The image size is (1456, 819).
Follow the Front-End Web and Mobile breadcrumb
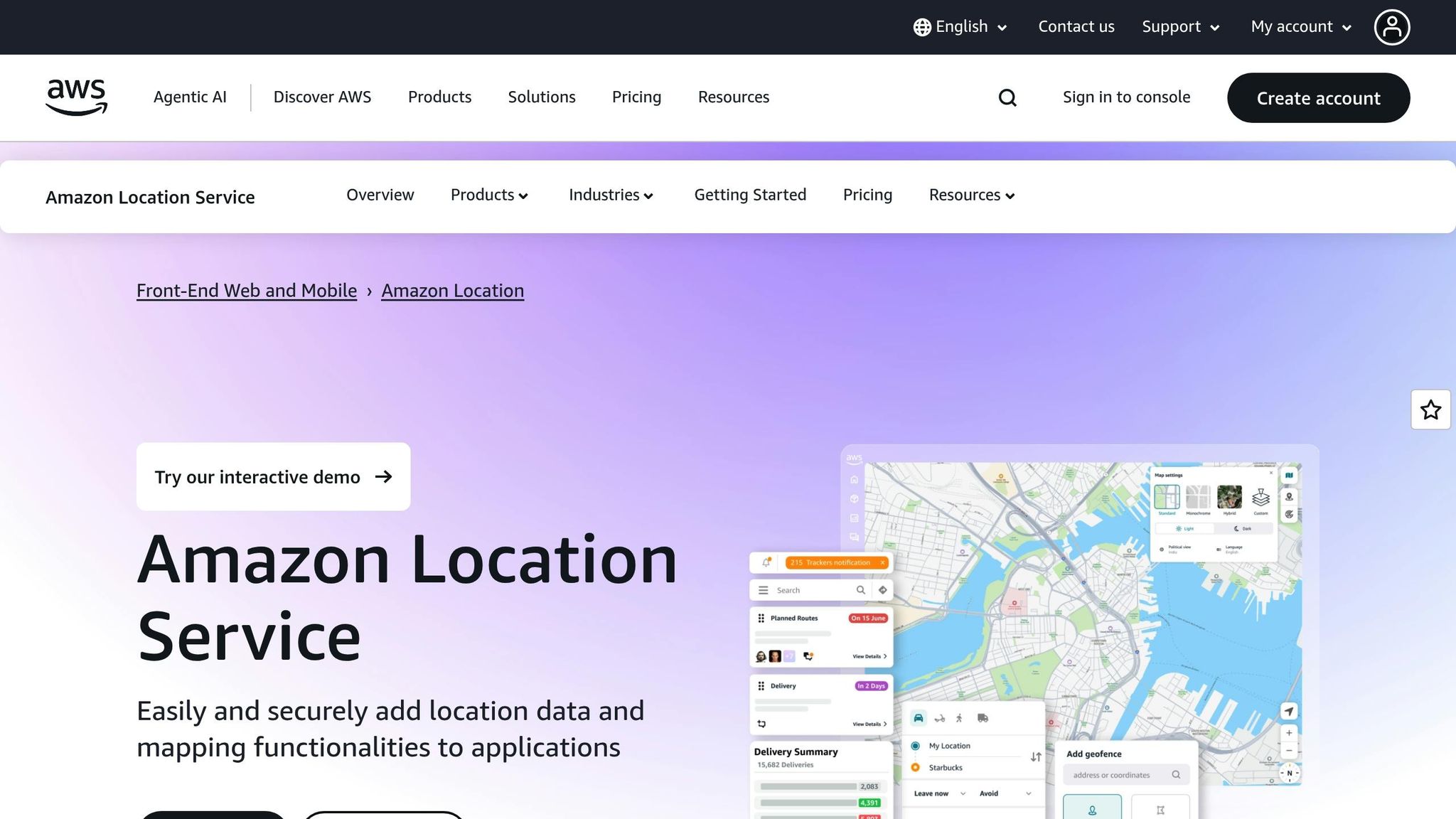(x=247, y=291)
